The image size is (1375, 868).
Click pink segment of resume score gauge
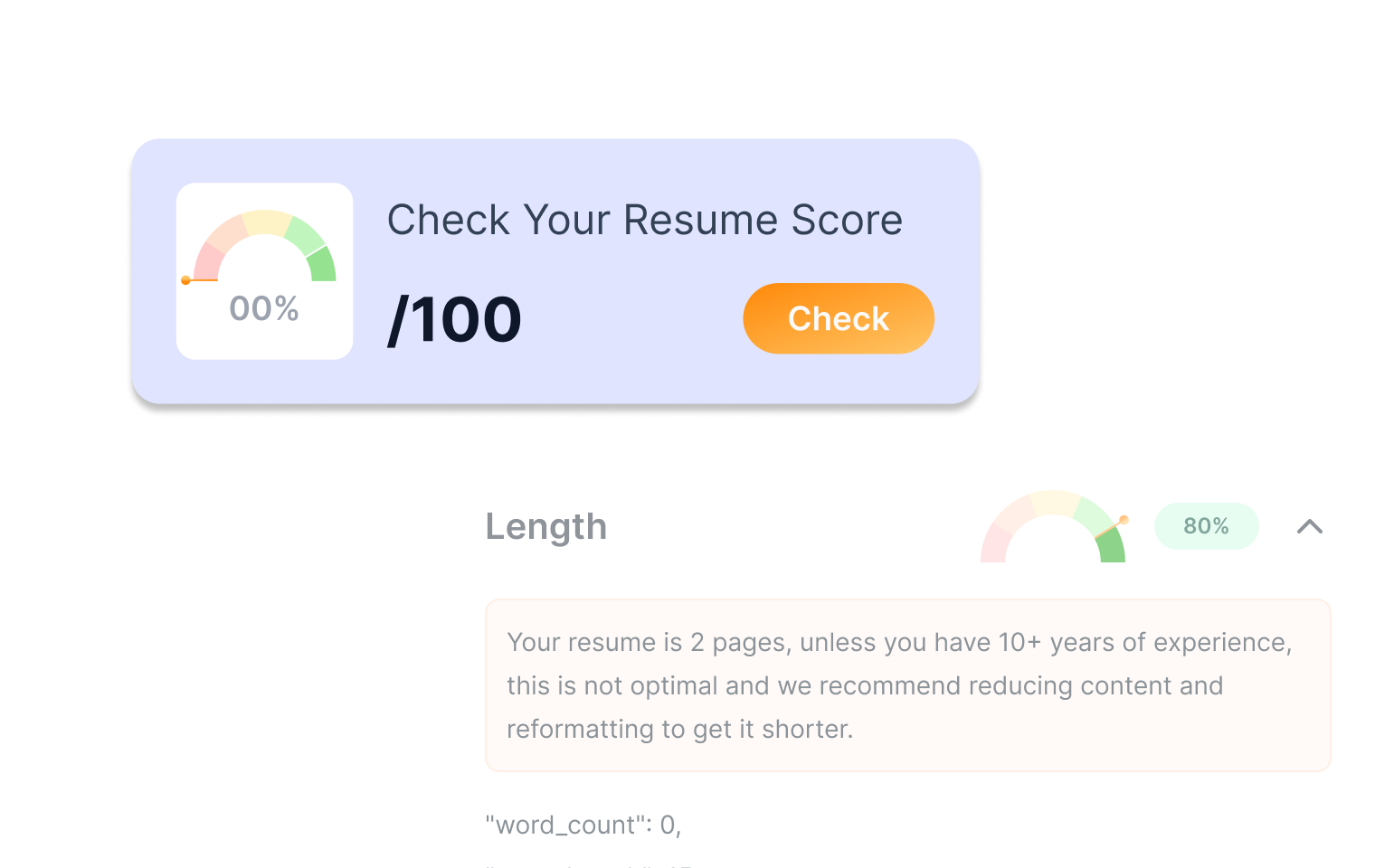208,261
